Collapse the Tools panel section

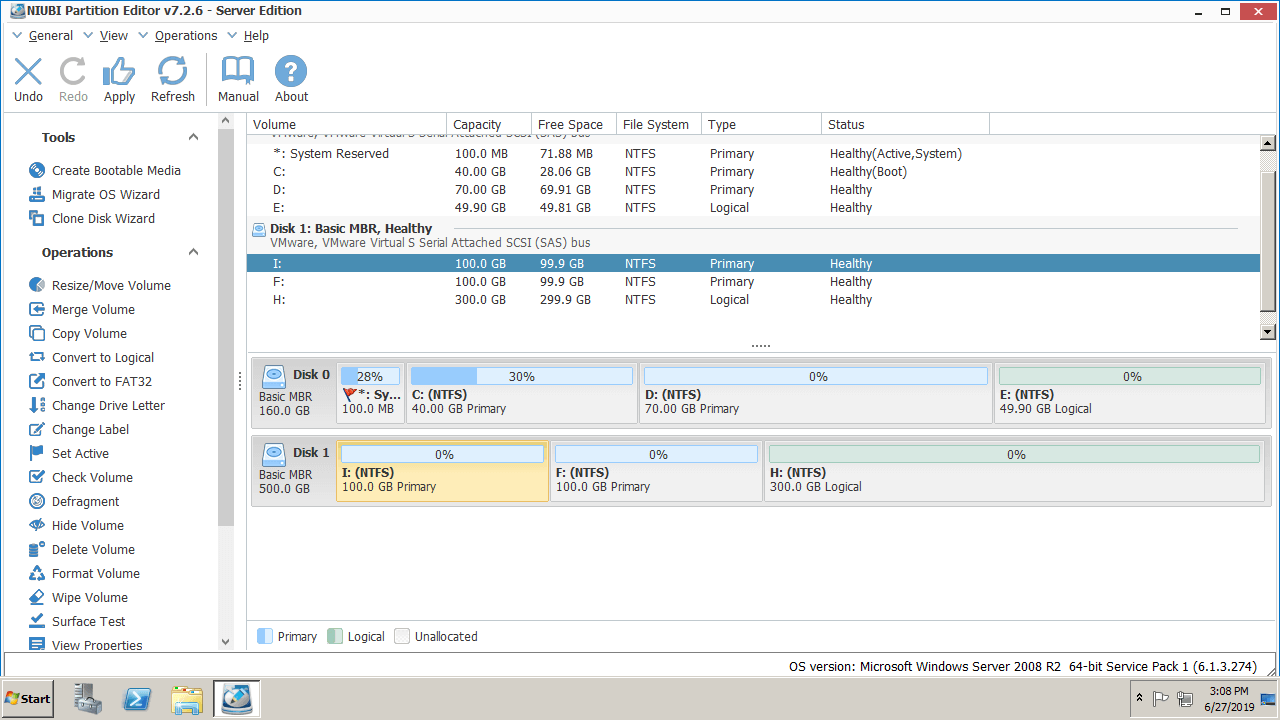[x=194, y=138]
